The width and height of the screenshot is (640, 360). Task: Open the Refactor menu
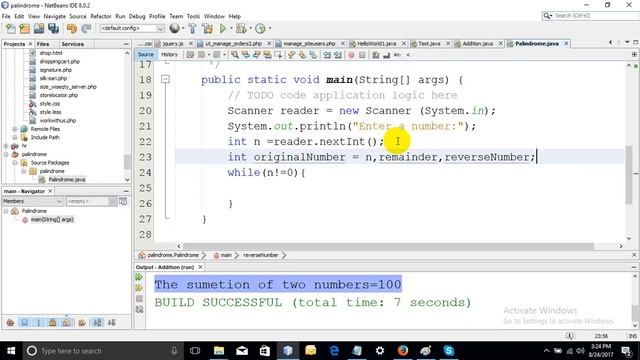[101, 16]
